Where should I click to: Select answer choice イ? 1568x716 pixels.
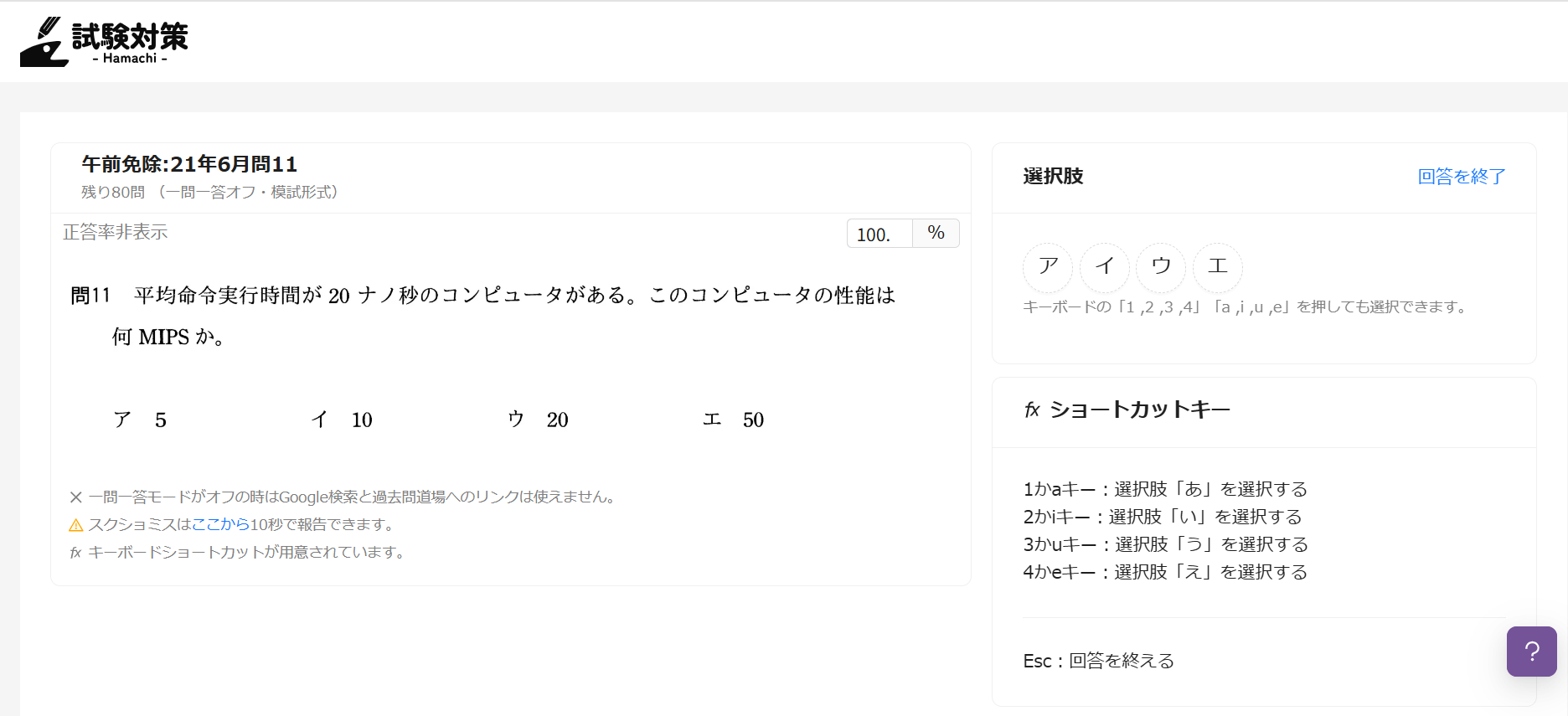click(x=1105, y=267)
